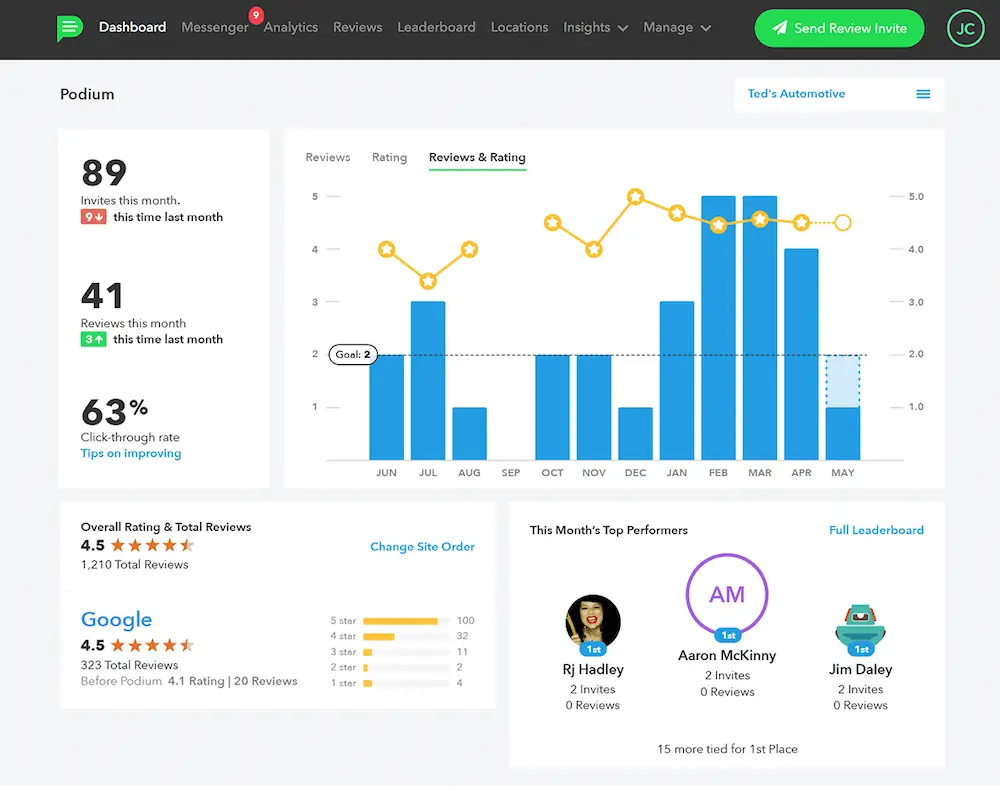Click the 1 star rating distribution bar
The image size is (1000, 786).
407,683
